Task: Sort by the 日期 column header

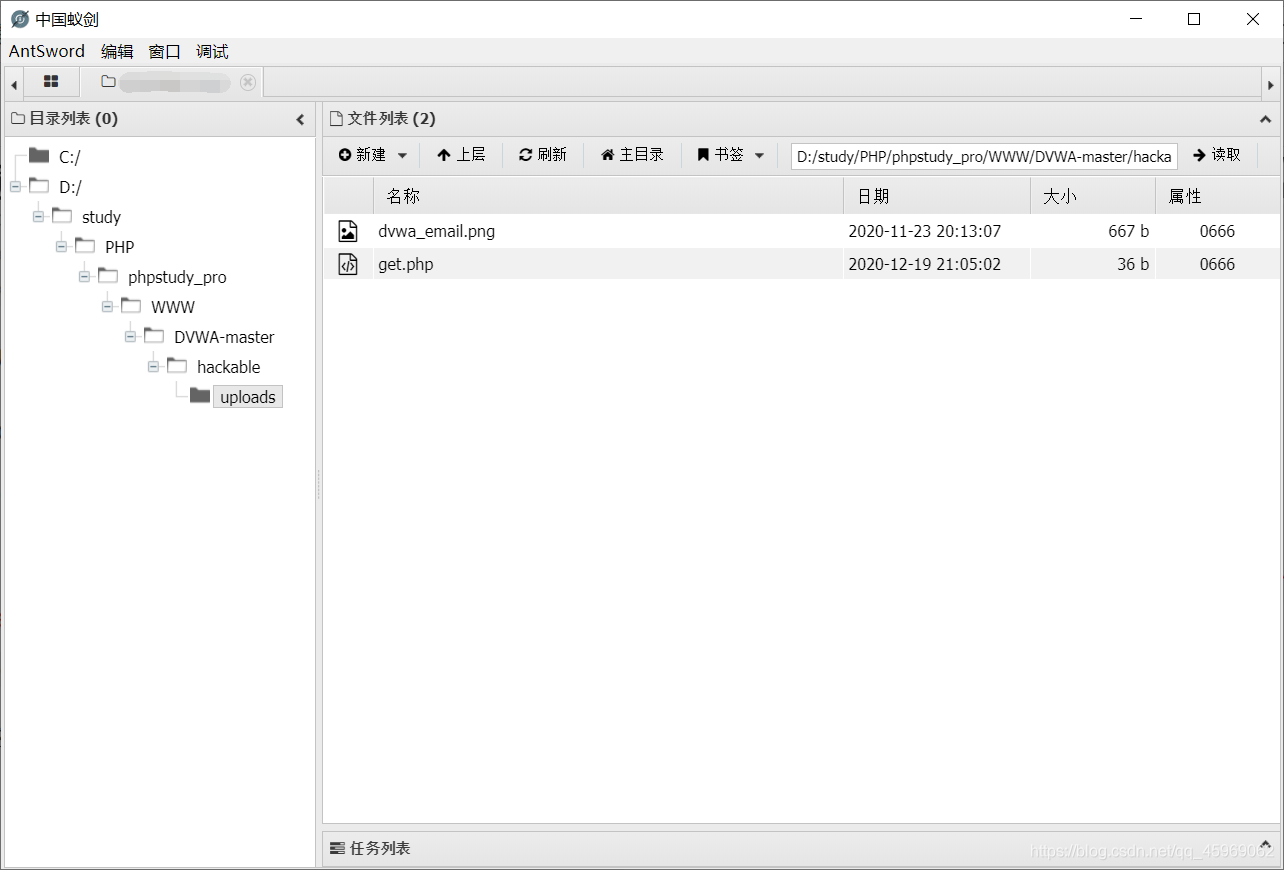Action: click(937, 196)
